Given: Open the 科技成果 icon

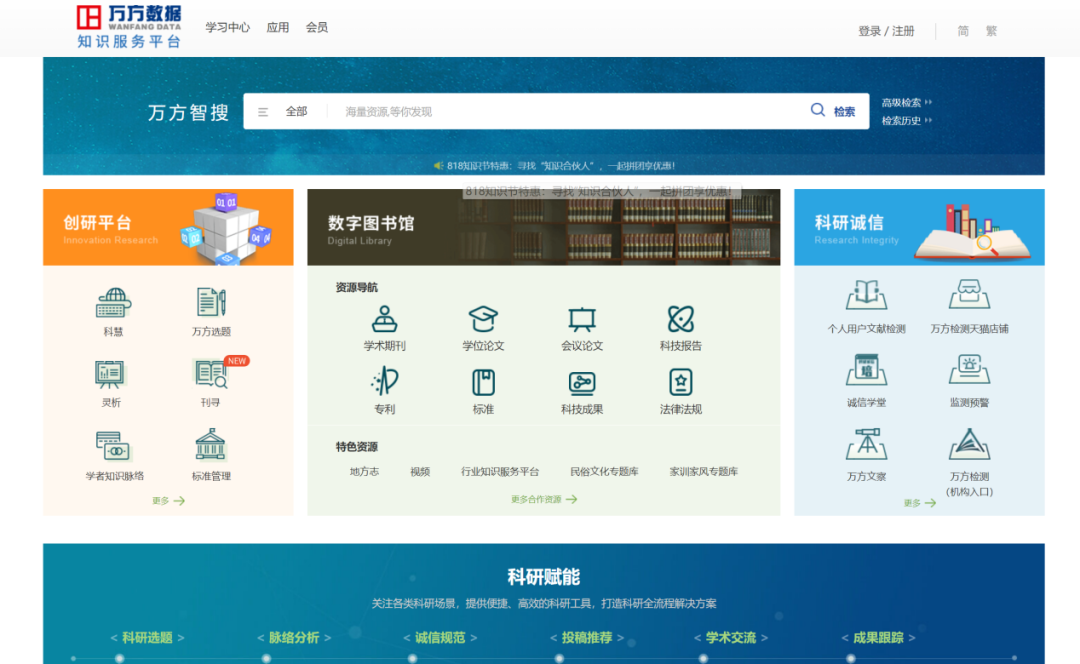Looking at the screenshot, I should (582, 383).
